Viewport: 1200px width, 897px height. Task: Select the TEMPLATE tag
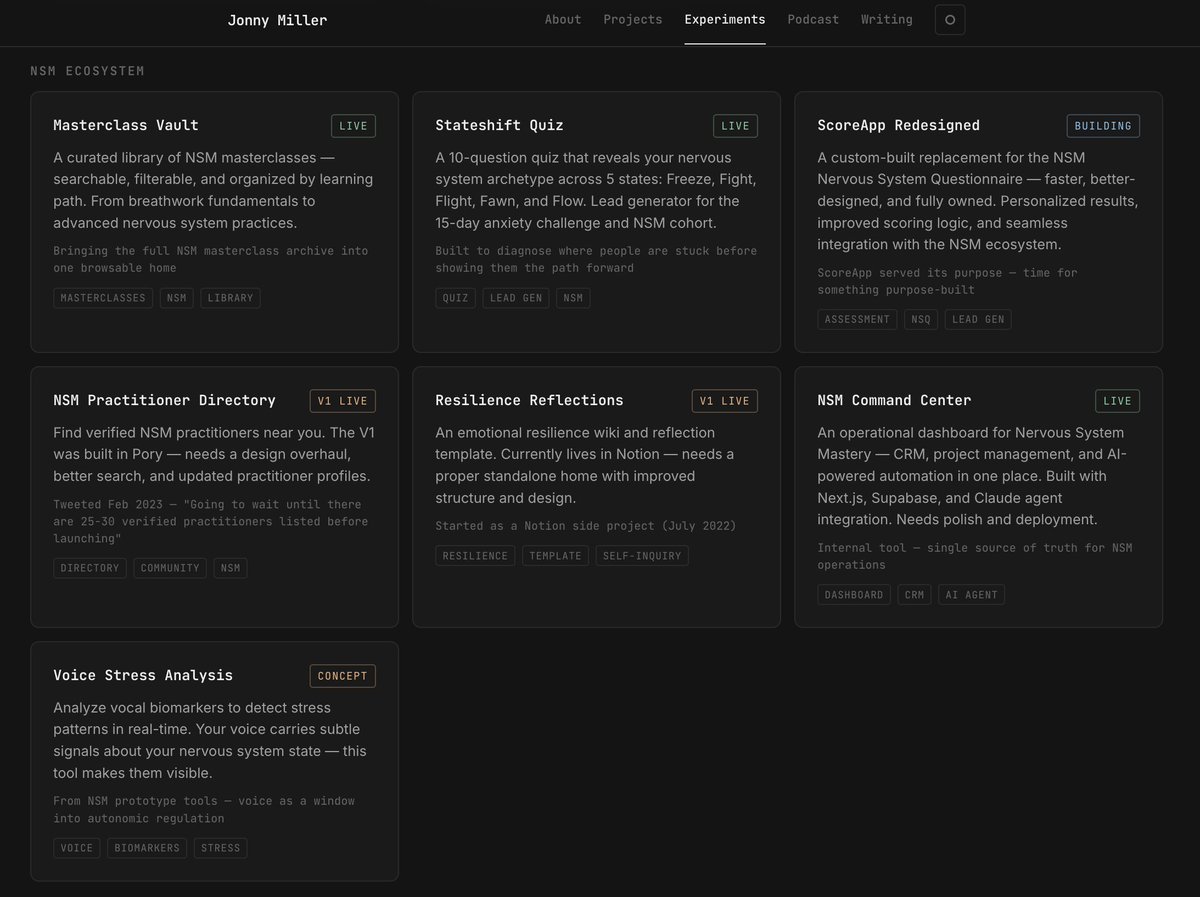coord(555,556)
